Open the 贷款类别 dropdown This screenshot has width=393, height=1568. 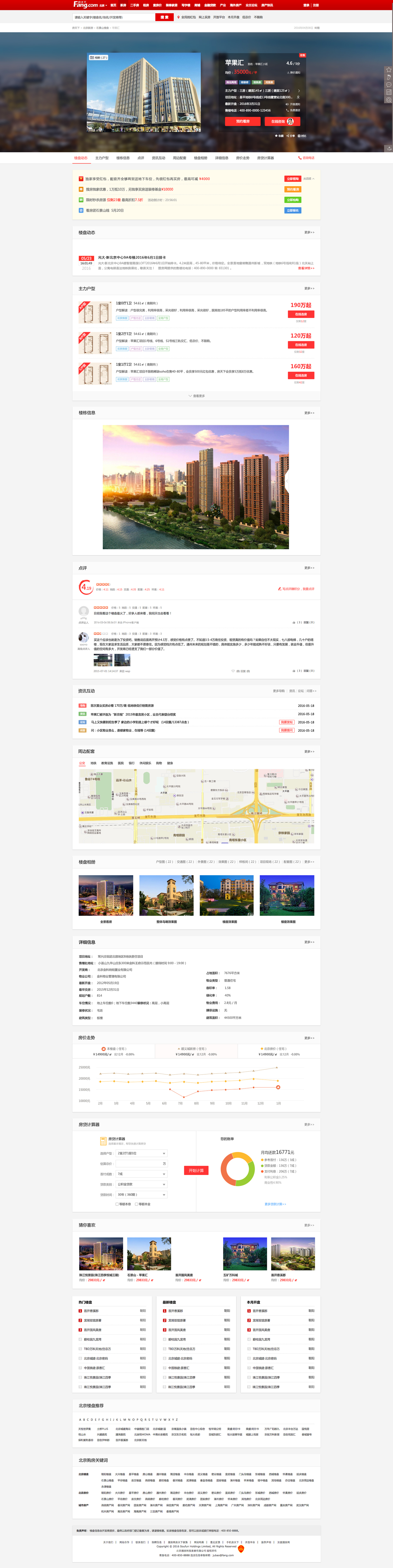click(x=141, y=1184)
